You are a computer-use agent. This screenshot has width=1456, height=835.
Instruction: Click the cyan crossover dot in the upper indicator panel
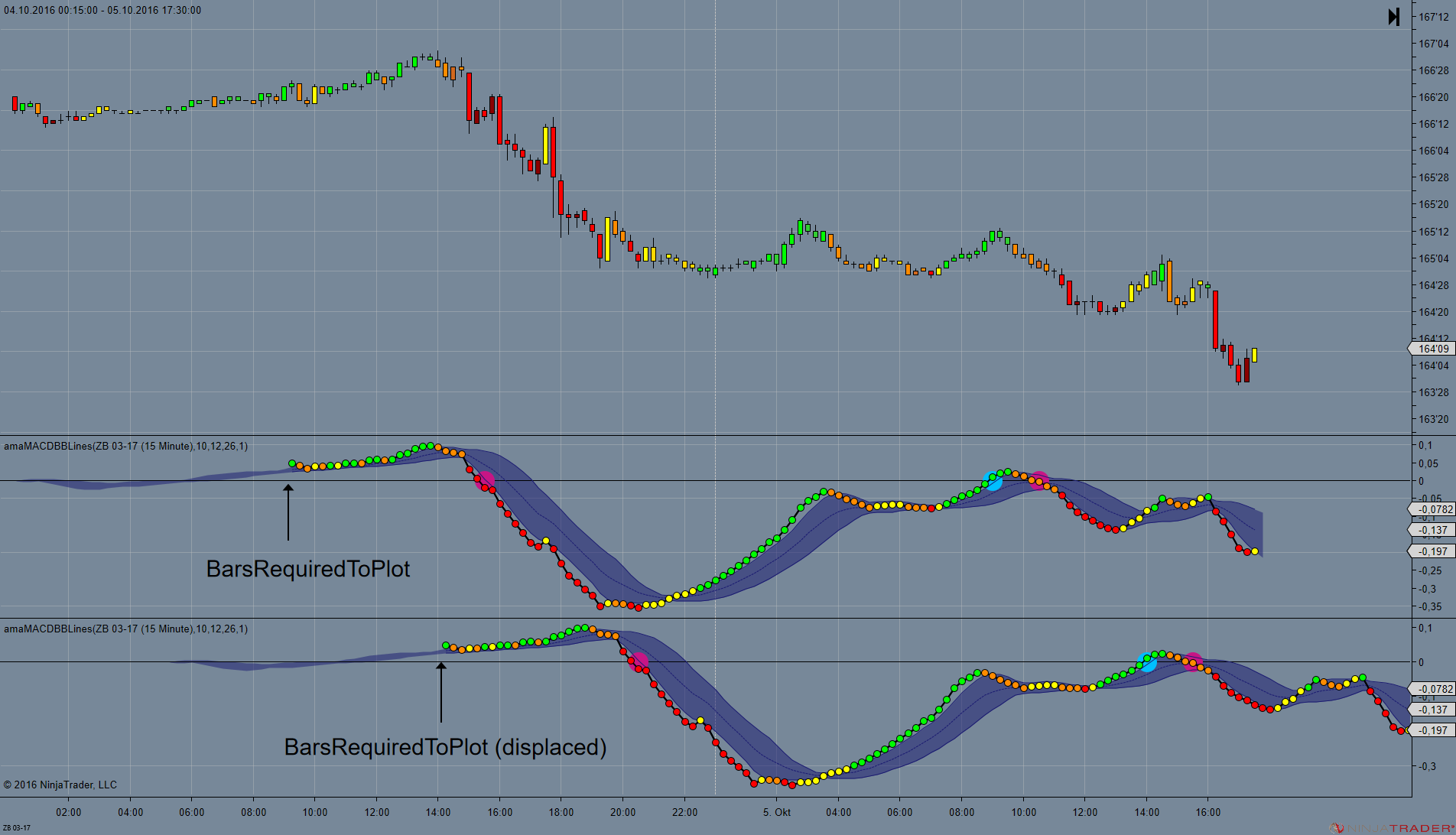click(x=993, y=481)
